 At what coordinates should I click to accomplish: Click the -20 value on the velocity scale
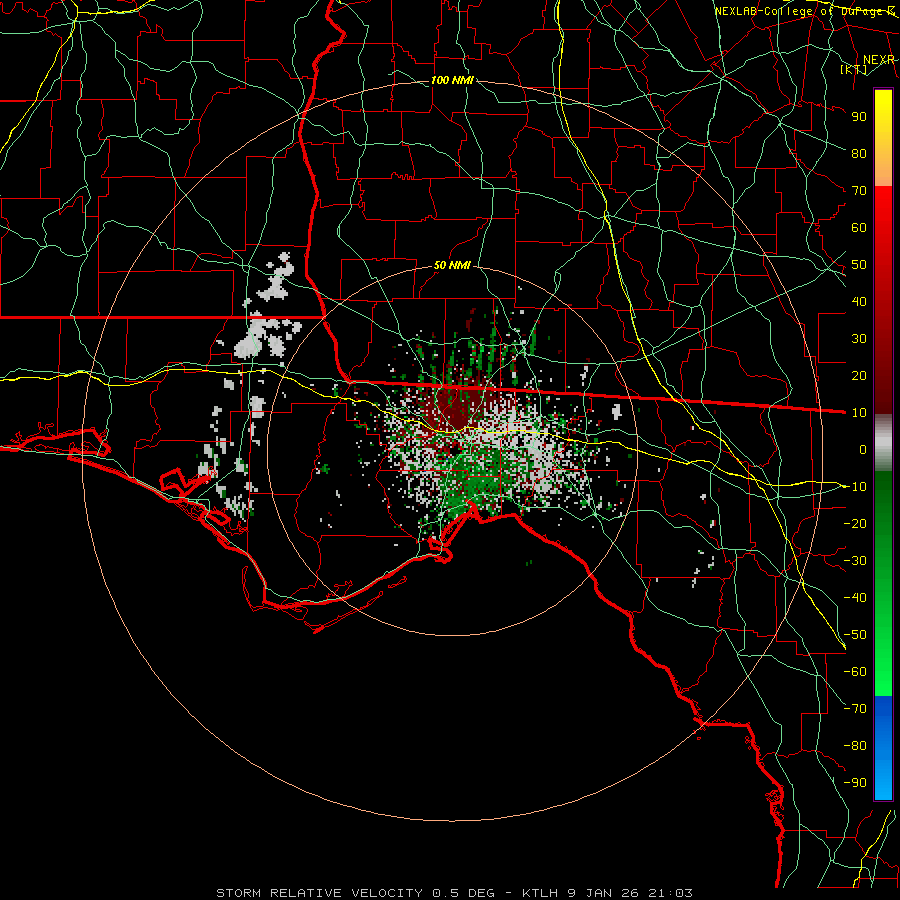pyautogui.click(x=855, y=523)
